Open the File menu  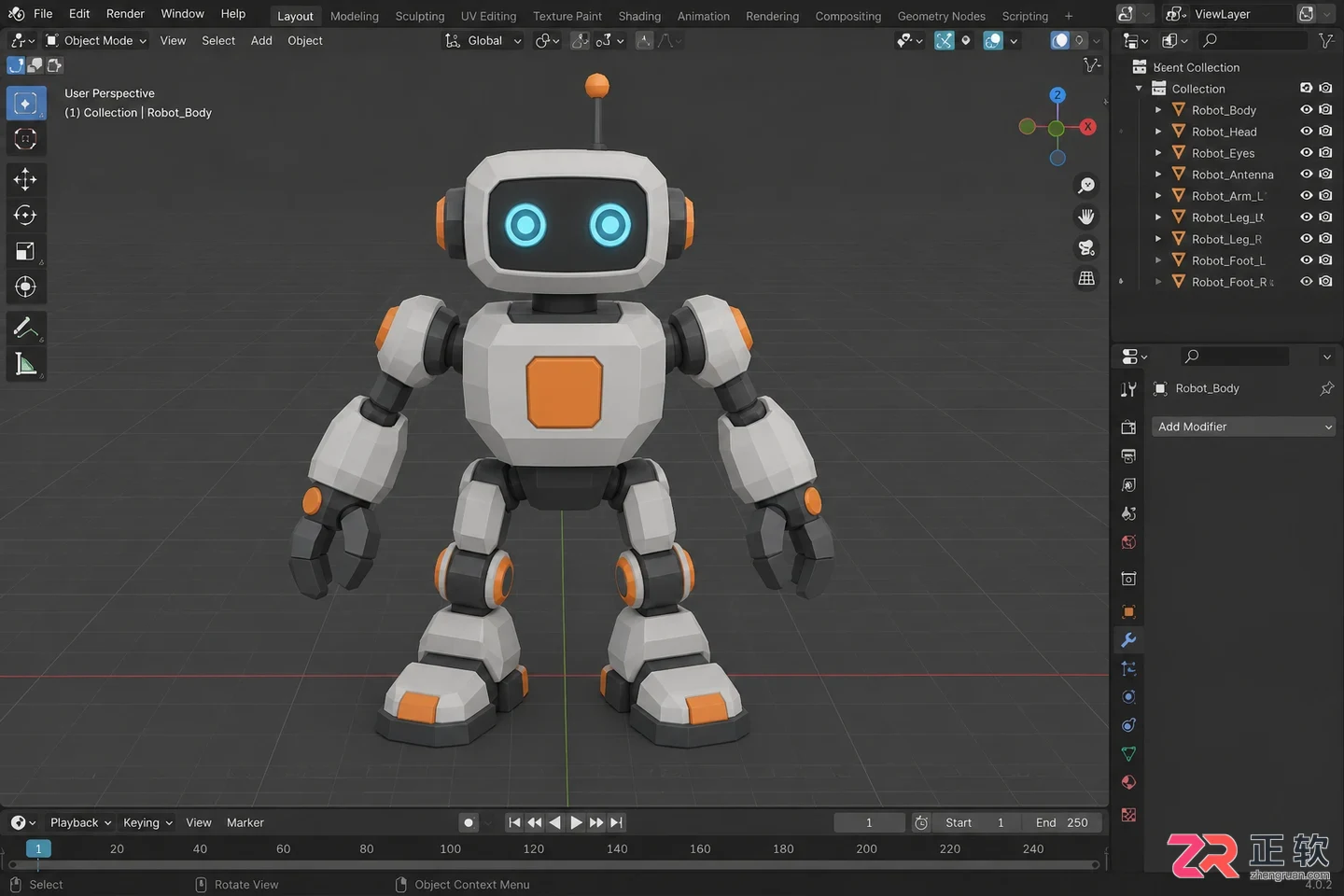(x=43, y=14)
